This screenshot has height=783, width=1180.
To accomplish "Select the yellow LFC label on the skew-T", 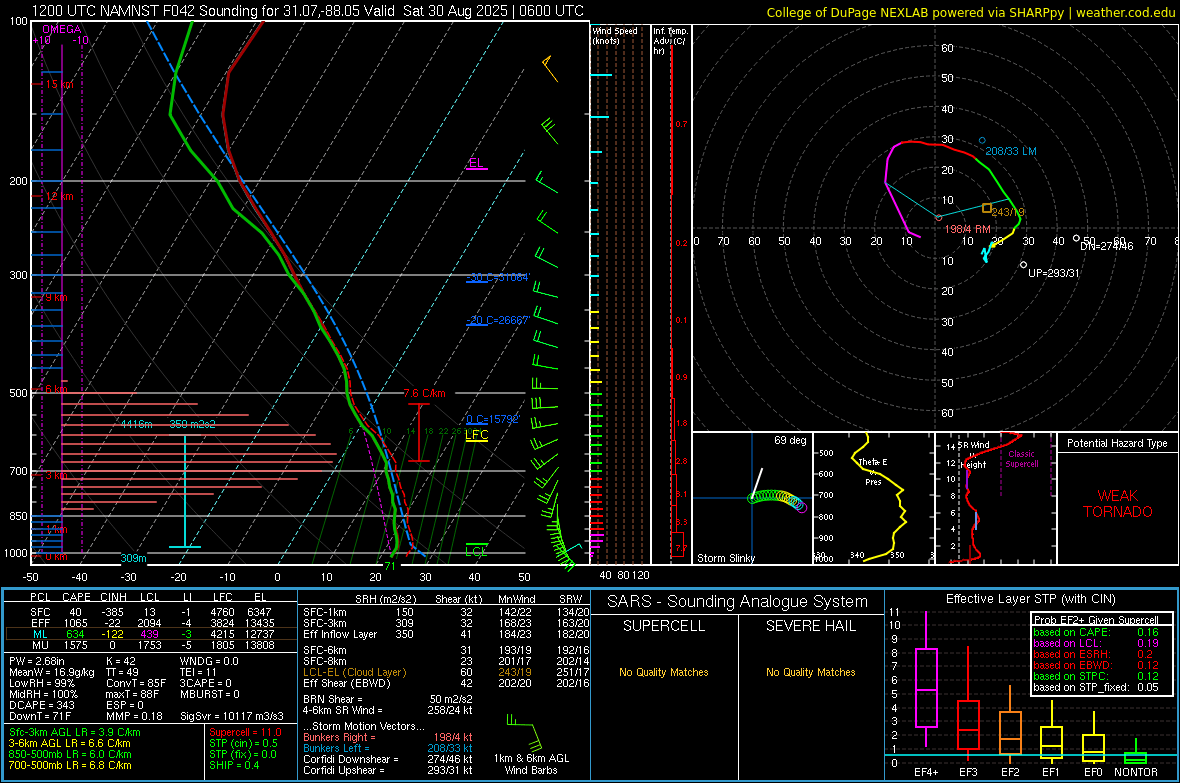I will 476,434.
